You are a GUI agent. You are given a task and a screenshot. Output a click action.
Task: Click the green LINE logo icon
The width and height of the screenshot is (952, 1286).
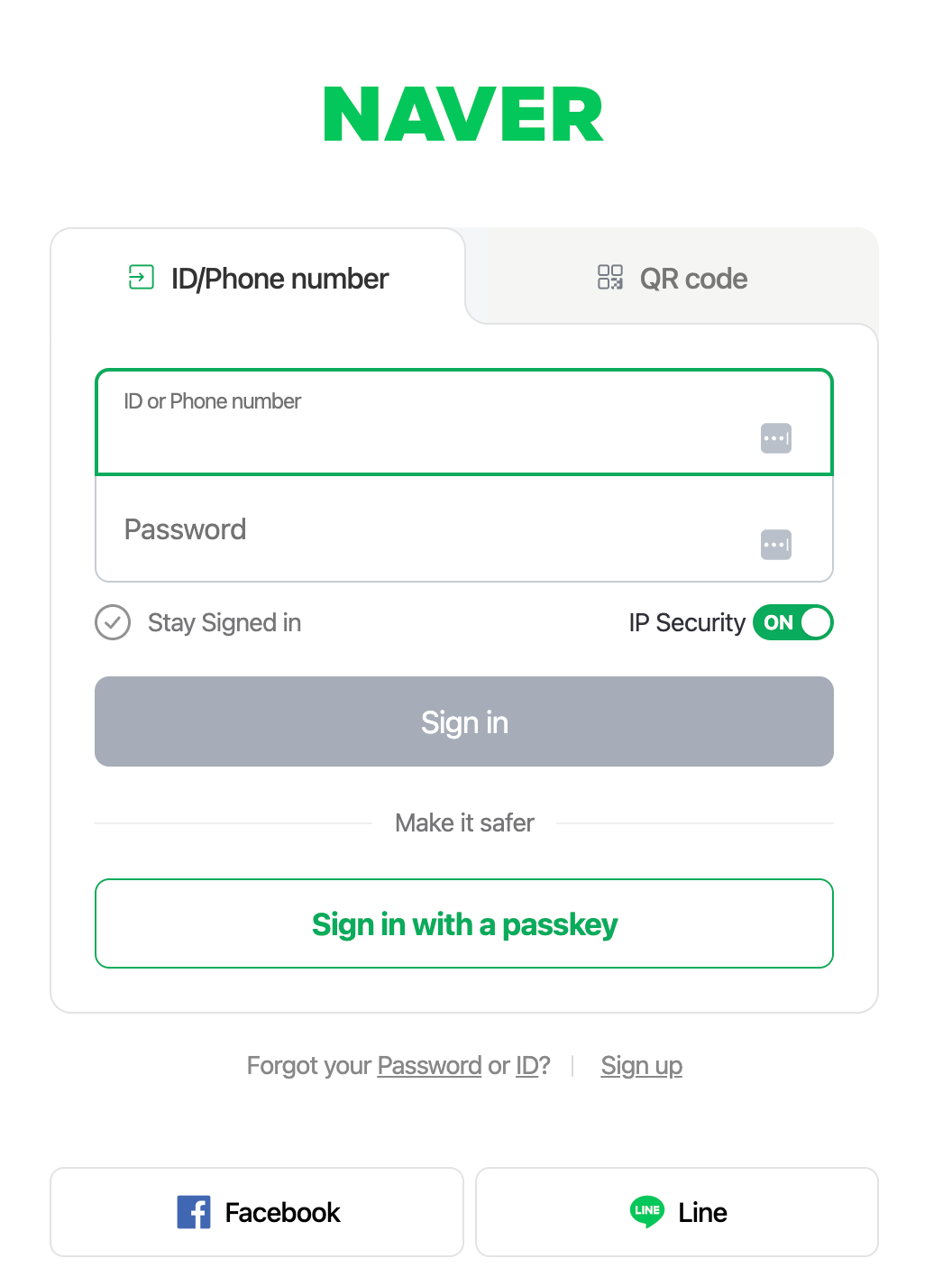click(647, 1211)
